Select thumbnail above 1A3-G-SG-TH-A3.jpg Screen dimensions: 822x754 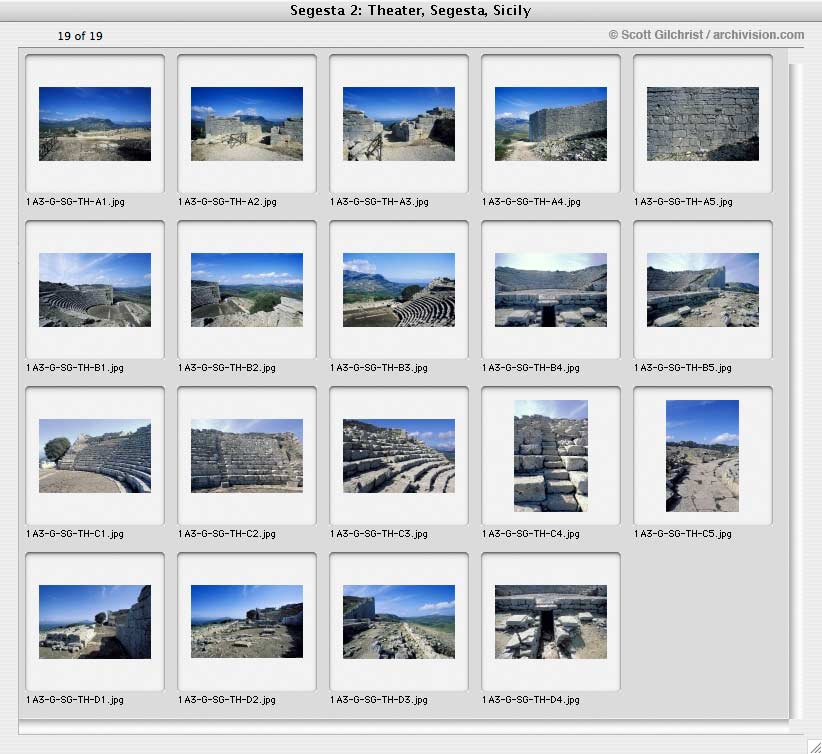point(399,124)
